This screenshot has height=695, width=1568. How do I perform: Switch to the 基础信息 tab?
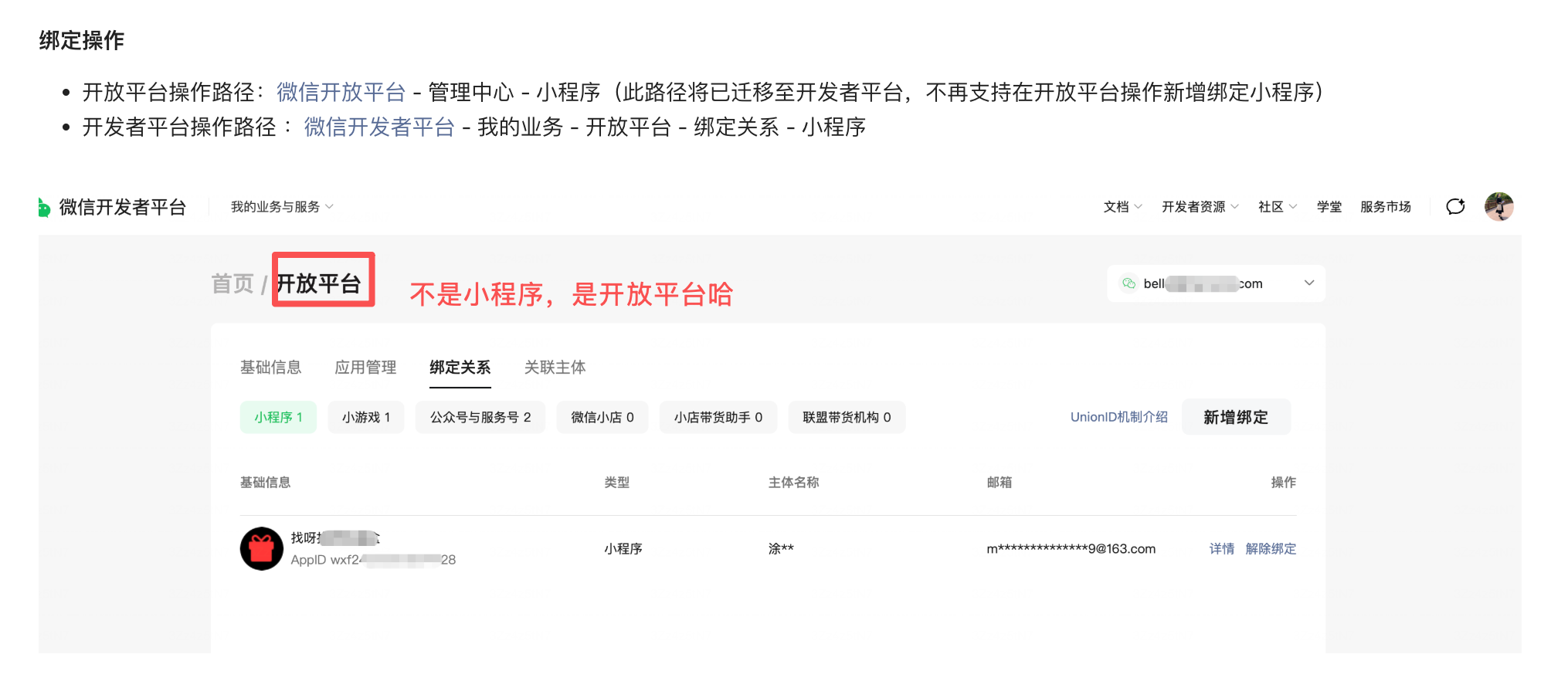pos(270,368)
